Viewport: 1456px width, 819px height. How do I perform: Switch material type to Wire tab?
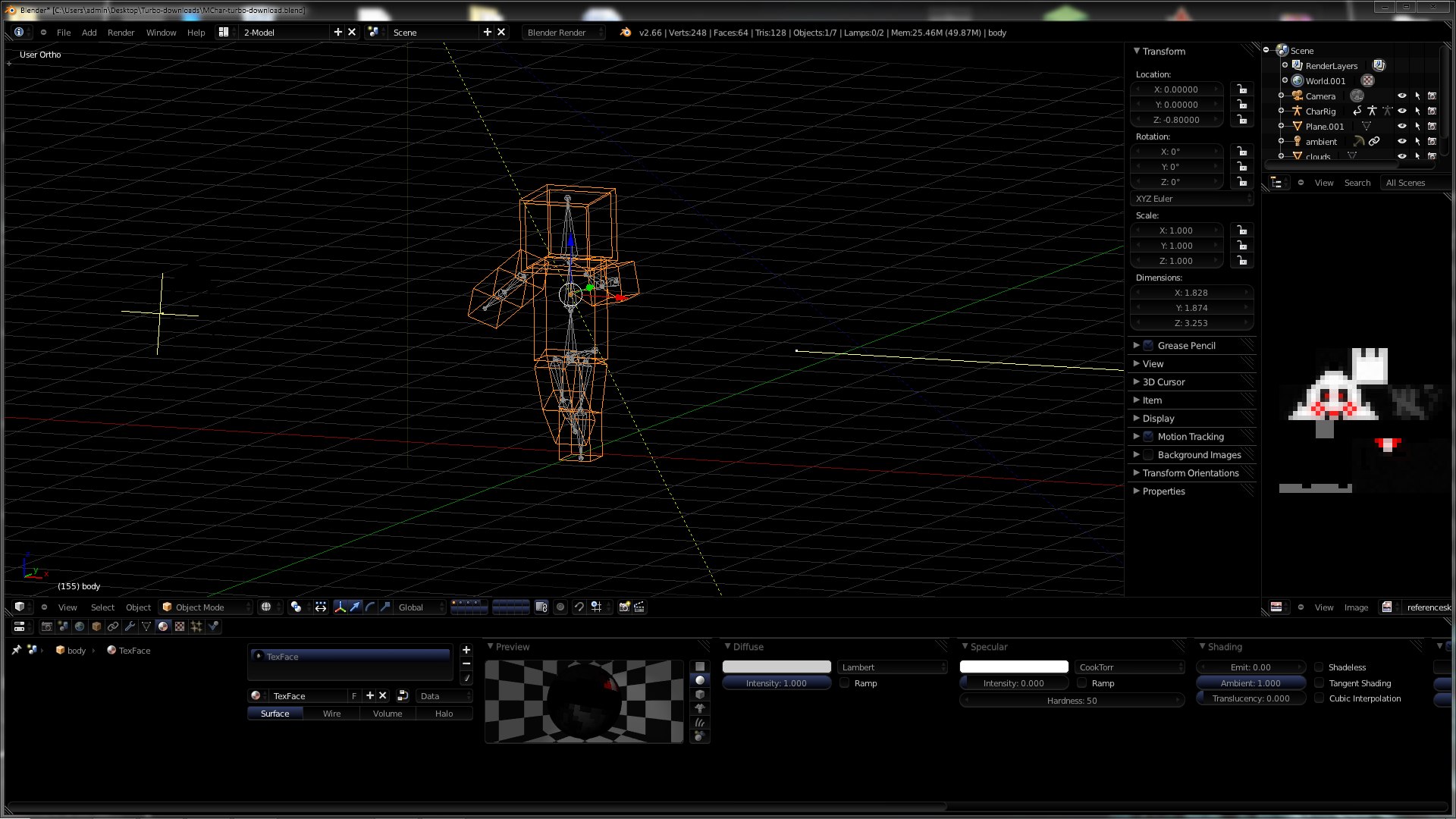click(x=331, y=714)
